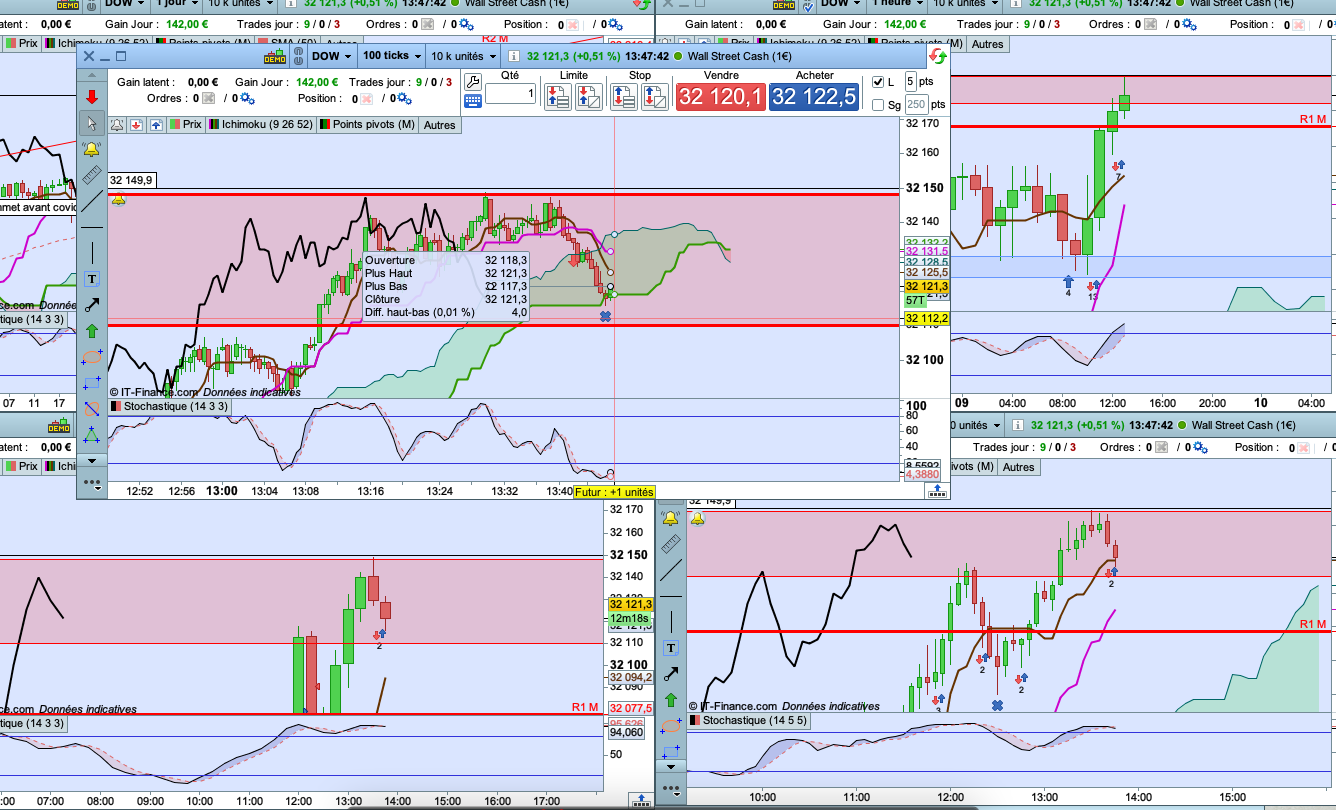Open the Position gear settings in front window
Image resolution: width=1336 pixels, height=810 pixels.
coord(405,98)
